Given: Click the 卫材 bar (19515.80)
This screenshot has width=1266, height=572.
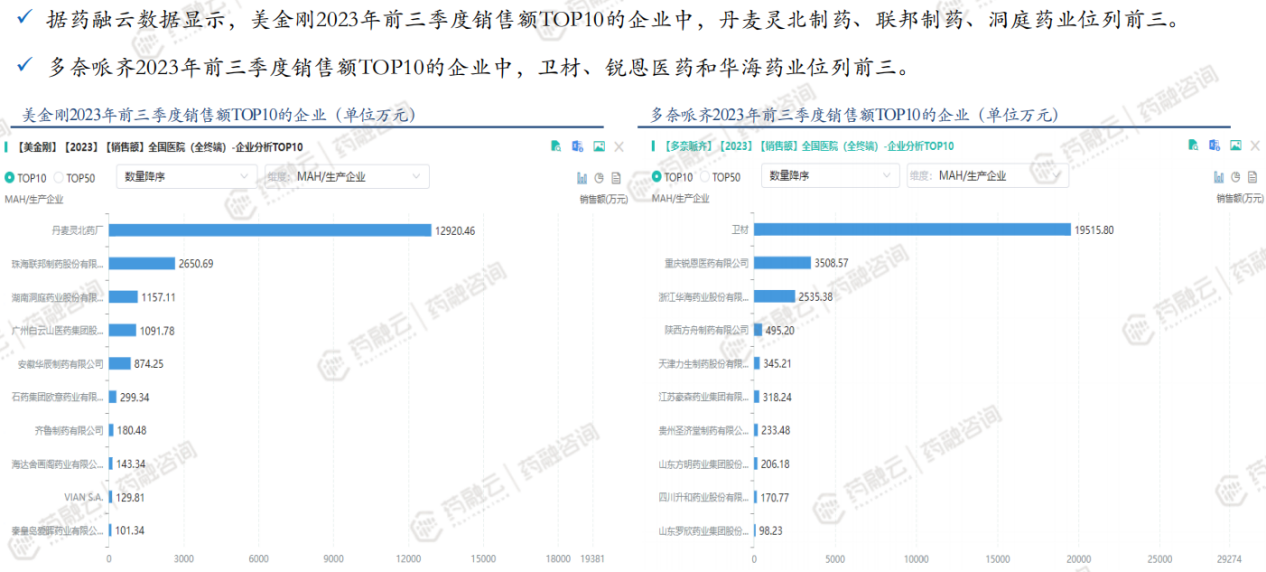Looking at the screenshot, I should tap(912, 230).
